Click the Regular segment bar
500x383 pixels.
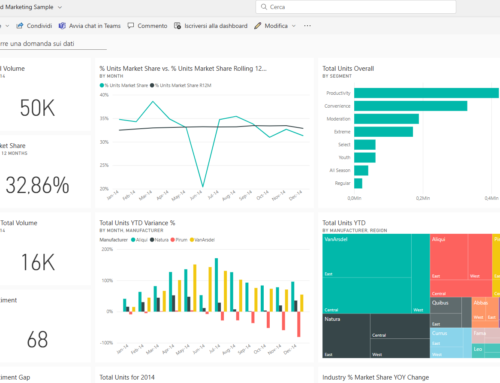click(x=358, y=183)
